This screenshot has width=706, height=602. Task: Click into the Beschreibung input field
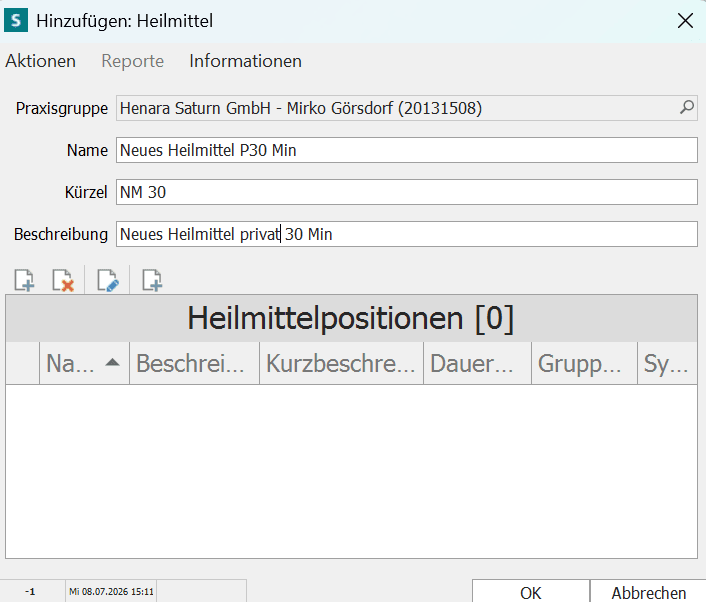pyautogui.click(x=407, y=234)
